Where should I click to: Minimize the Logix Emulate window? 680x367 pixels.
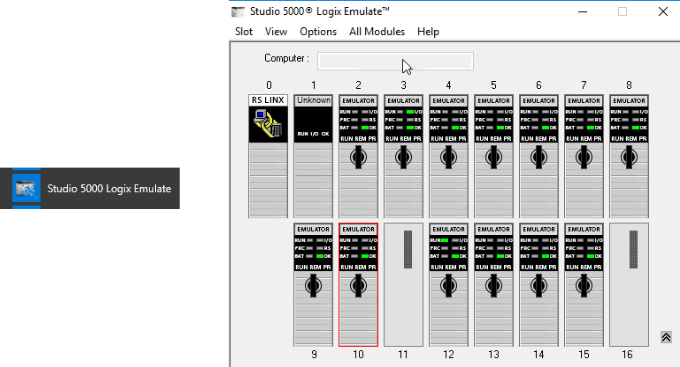(582, 12)
